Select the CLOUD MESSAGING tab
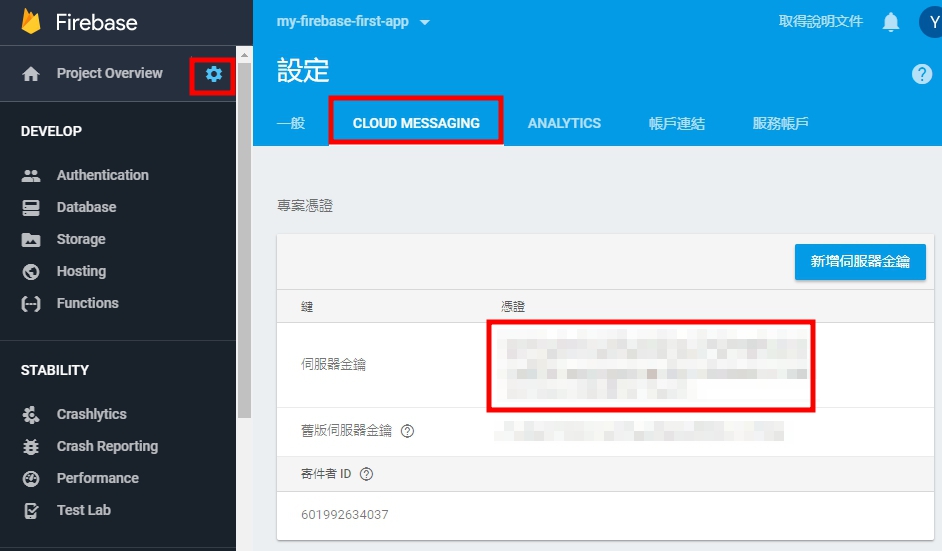Screen dimensions: 942x551 [416, 123]
